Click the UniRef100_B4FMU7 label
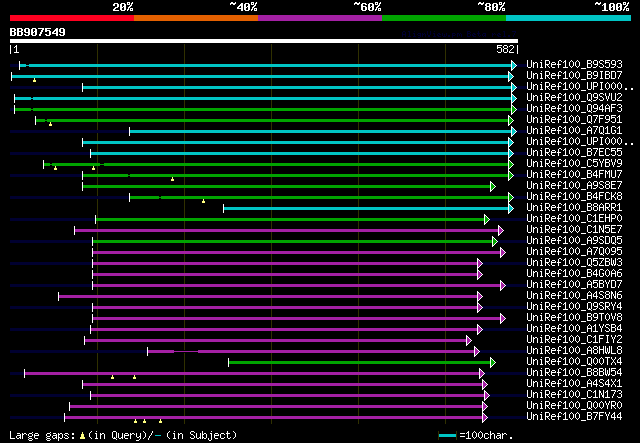Image resolution: width=640 pixels, height=443 pixels. tap(574, 175)
